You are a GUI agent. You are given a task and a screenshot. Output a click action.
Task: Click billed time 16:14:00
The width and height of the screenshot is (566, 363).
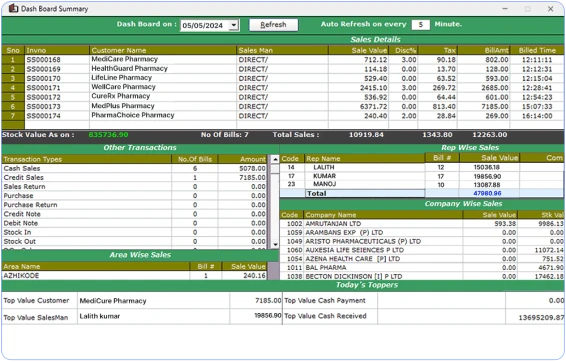pyautogui.click(x=537, y=116)
